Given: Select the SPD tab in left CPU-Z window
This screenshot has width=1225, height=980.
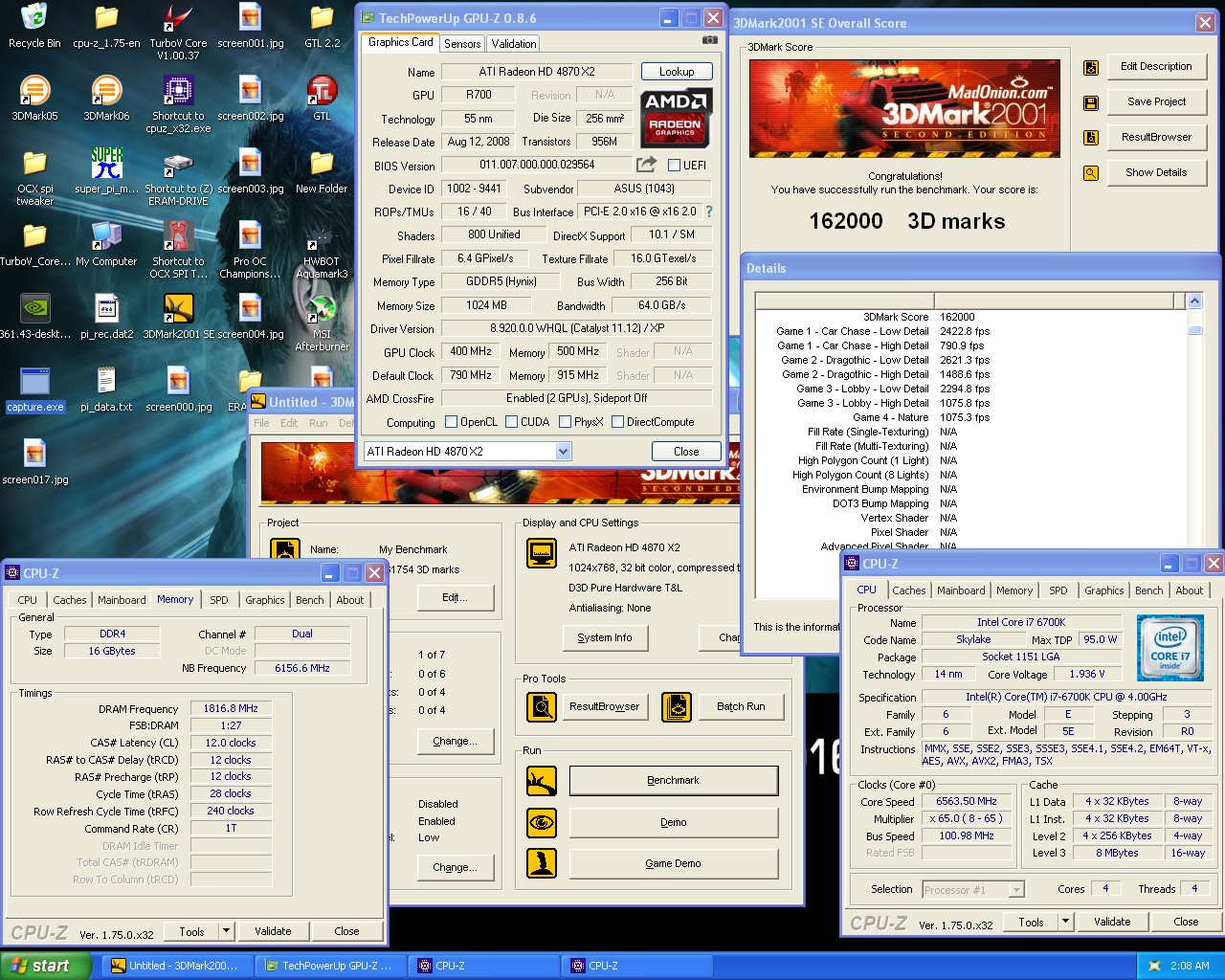Looking at the screenshot, I should coord(219,600).
